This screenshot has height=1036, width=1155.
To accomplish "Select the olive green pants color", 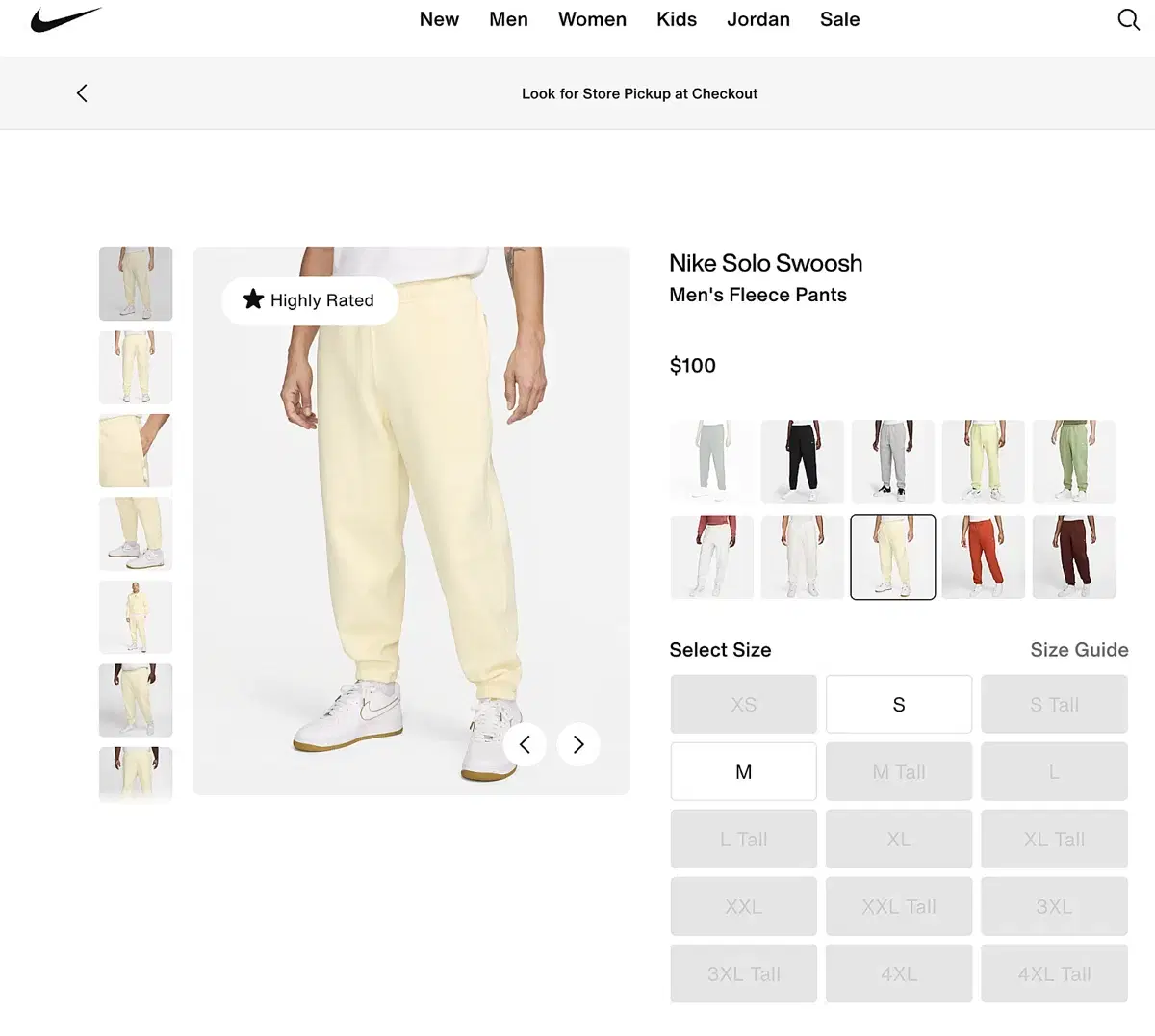I will point(1074,461).
